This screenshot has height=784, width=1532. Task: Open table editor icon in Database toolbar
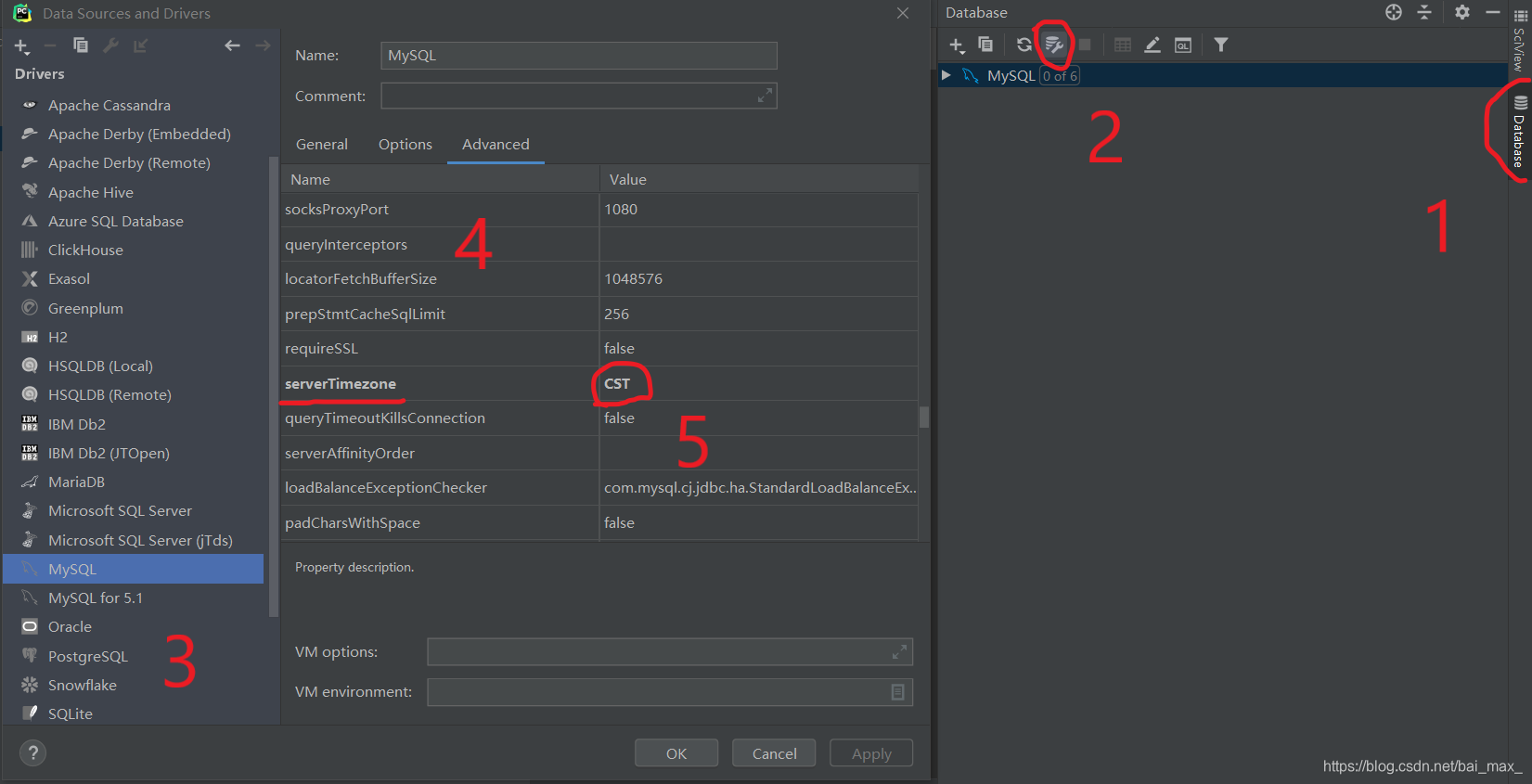point(1123,45)
